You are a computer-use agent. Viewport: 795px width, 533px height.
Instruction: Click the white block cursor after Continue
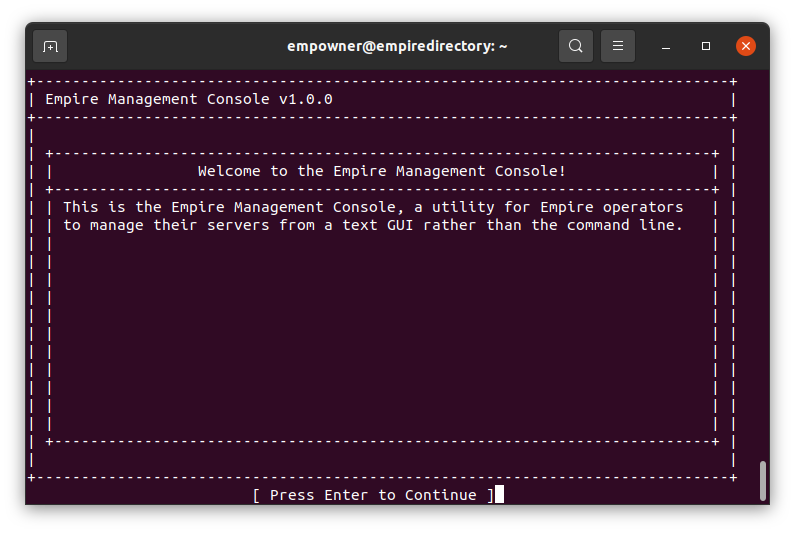coord(499,494)
